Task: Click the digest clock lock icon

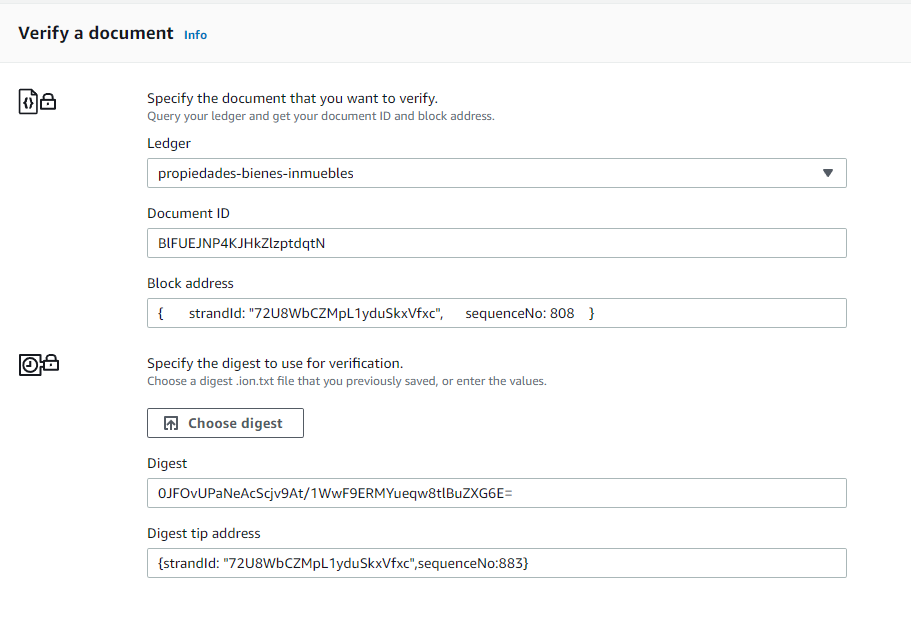Action: (39, 365)
